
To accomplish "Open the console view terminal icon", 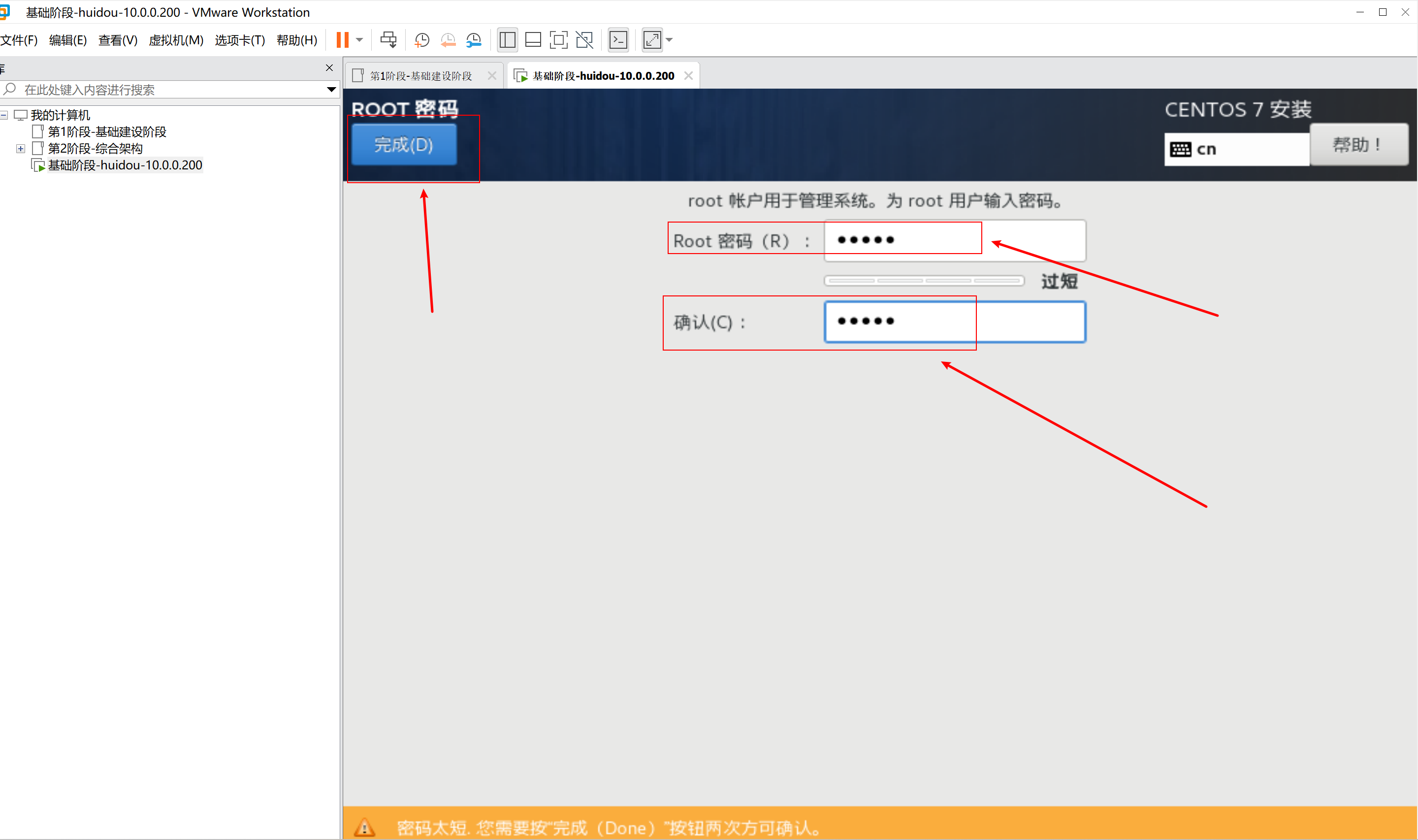I will 618,39.
